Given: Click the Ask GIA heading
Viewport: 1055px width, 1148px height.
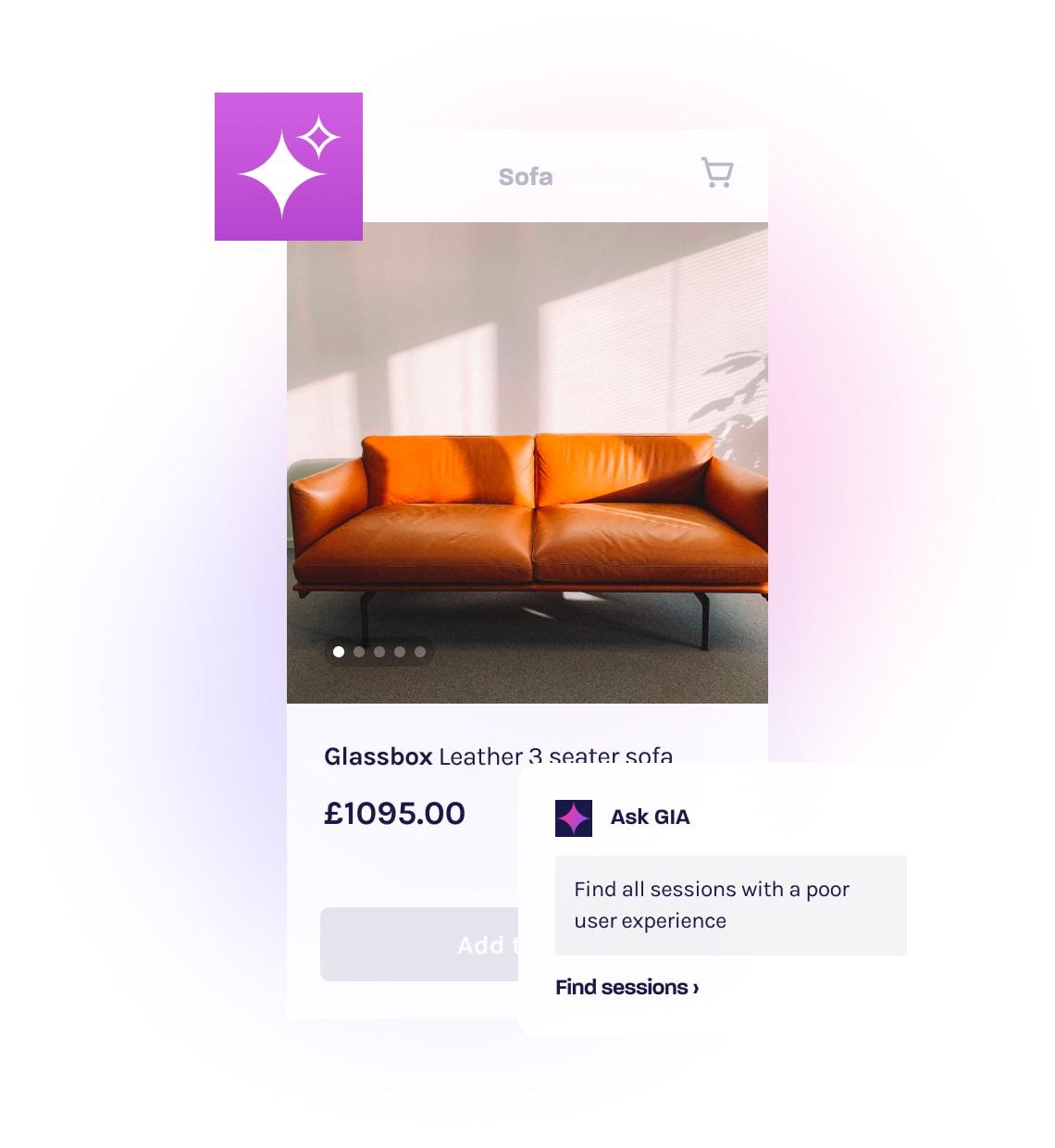Looking at the screenshot, I should (x=651, y=817).
